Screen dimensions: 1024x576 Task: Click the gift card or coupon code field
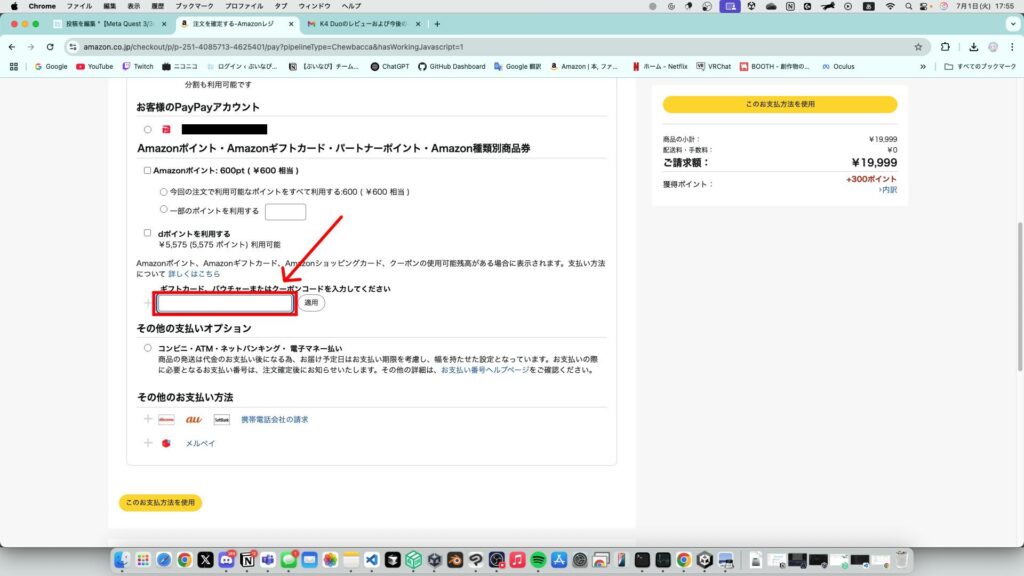click(225, 303)
